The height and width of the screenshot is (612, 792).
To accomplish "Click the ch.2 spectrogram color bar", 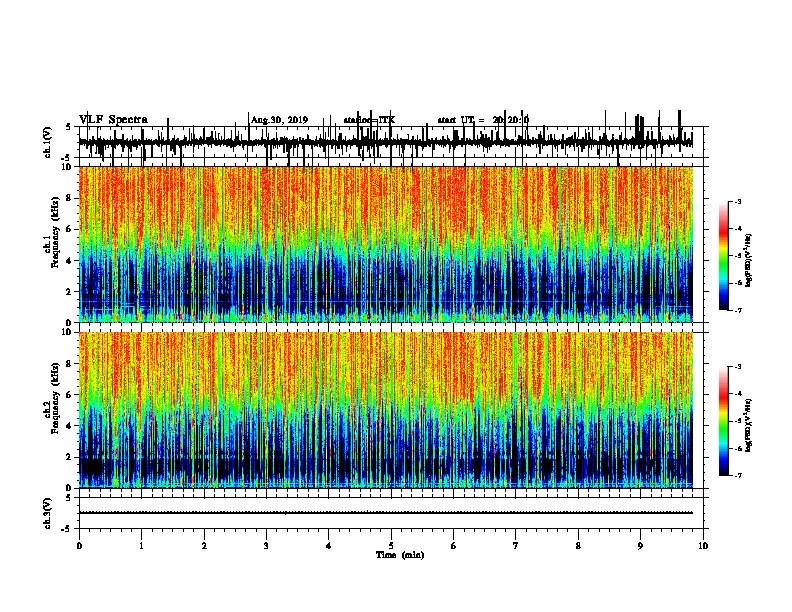I will 723,421.
